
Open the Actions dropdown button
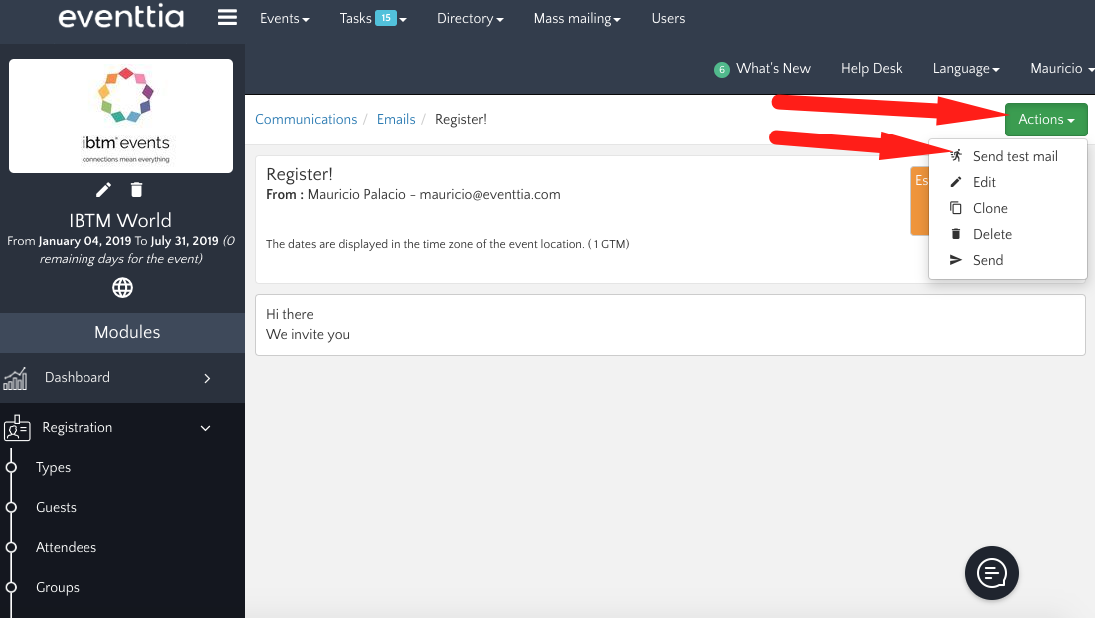[1046, 120]
